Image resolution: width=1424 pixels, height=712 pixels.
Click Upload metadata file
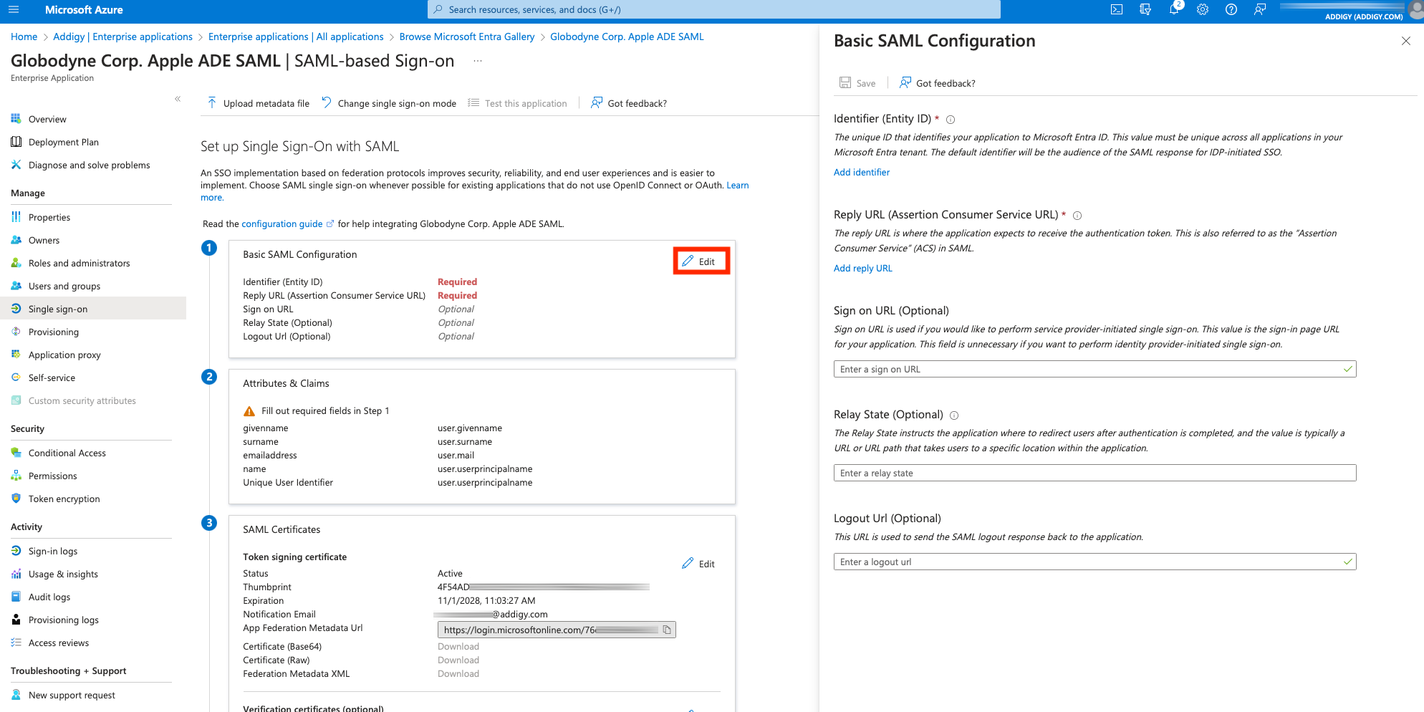click(x=258, y=103)
